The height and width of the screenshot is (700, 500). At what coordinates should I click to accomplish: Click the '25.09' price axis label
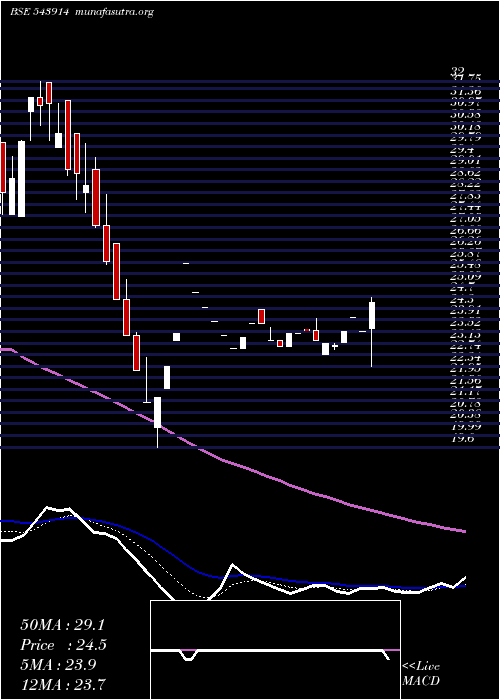[466, 277]
